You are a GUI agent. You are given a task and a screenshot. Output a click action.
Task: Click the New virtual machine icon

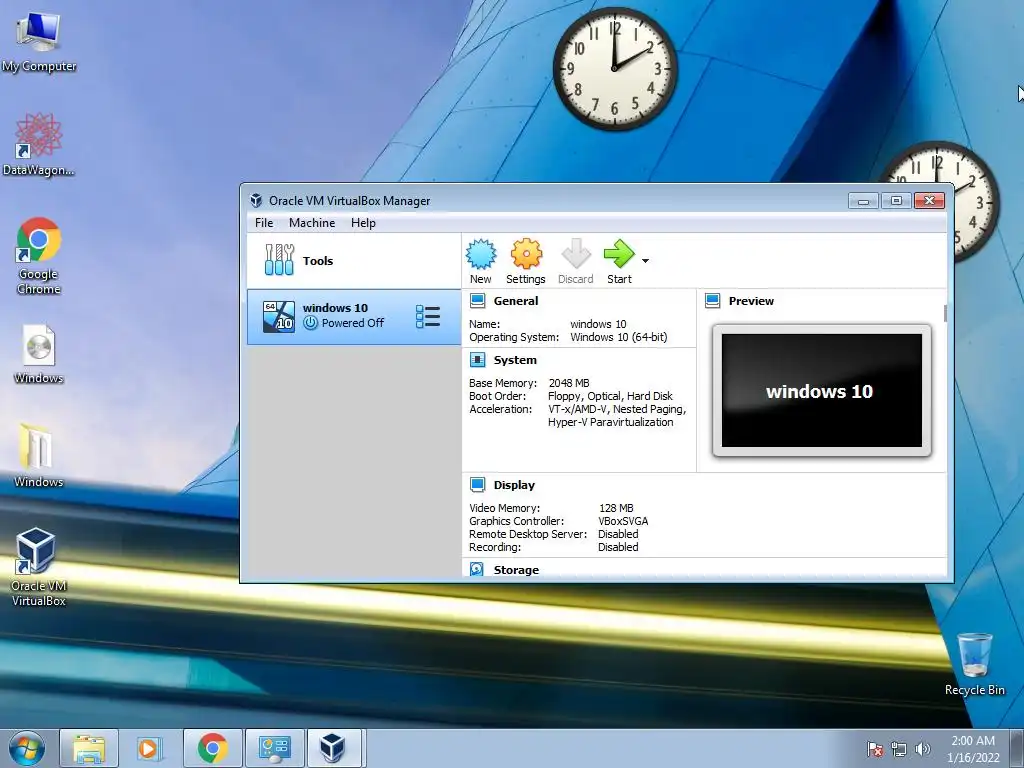click(481, 254)
